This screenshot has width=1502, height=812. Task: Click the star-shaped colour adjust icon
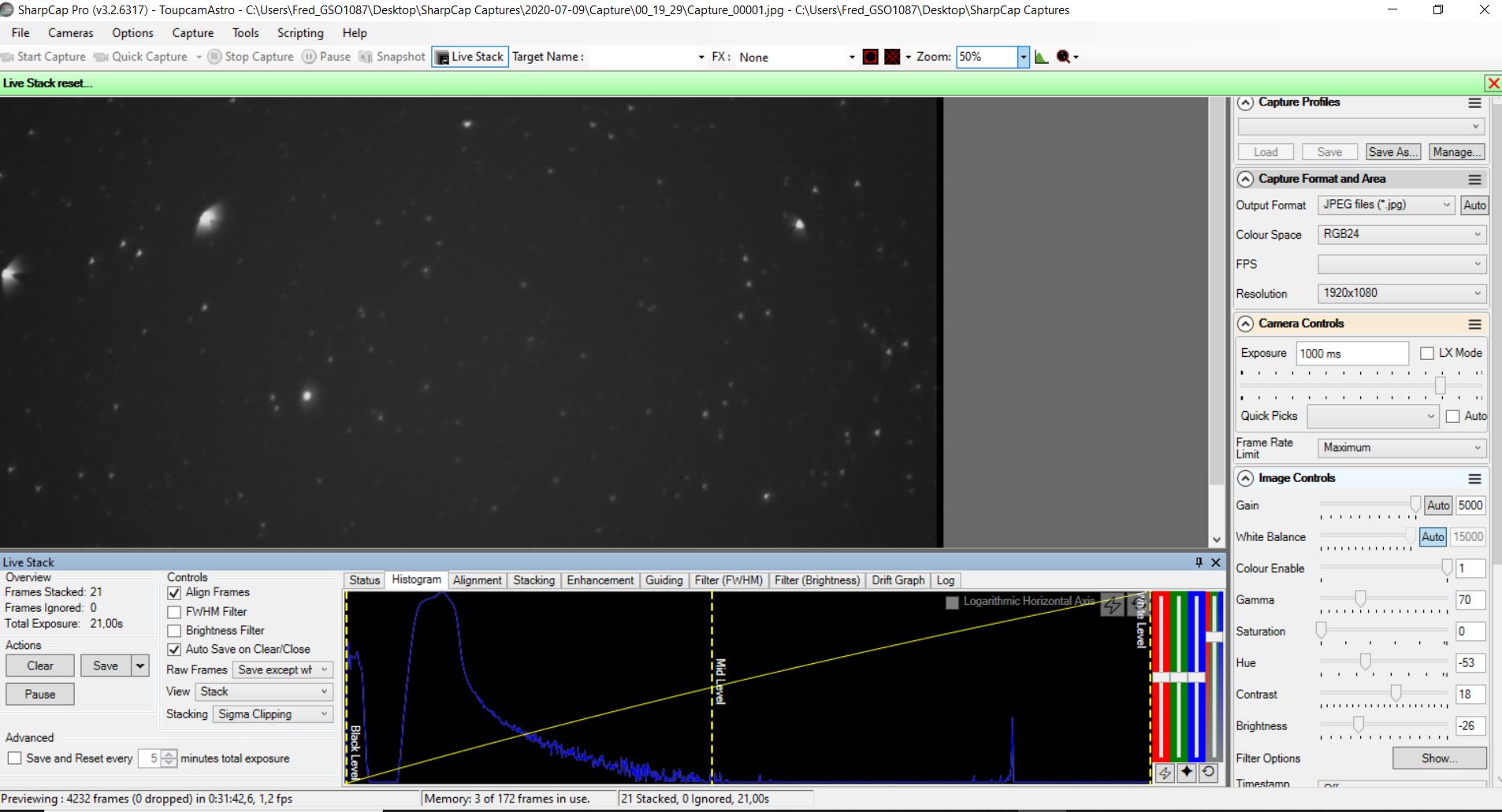pos(1187,773)
